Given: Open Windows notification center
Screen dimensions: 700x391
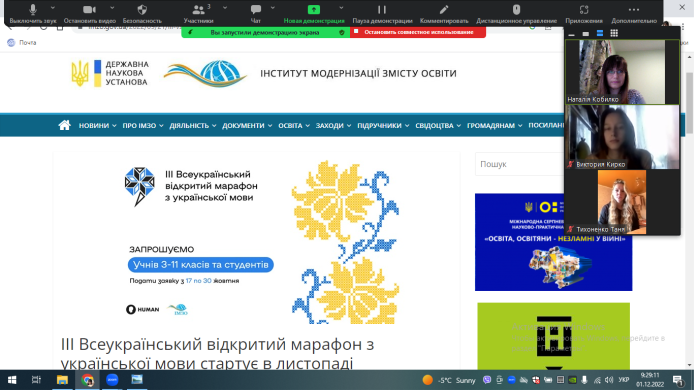Looking at the screenshot, I should tap(679, 380).
